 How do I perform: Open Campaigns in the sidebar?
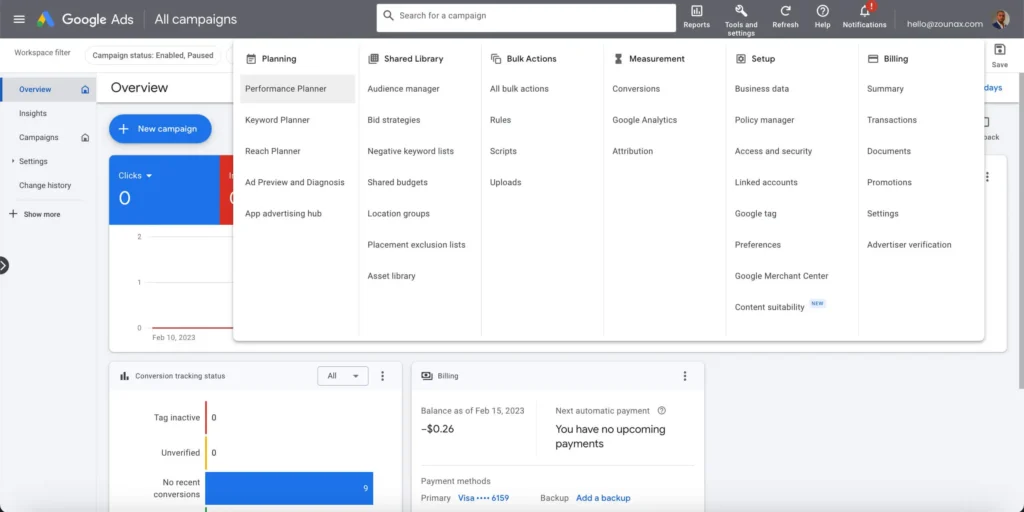(x=39, y=138)
